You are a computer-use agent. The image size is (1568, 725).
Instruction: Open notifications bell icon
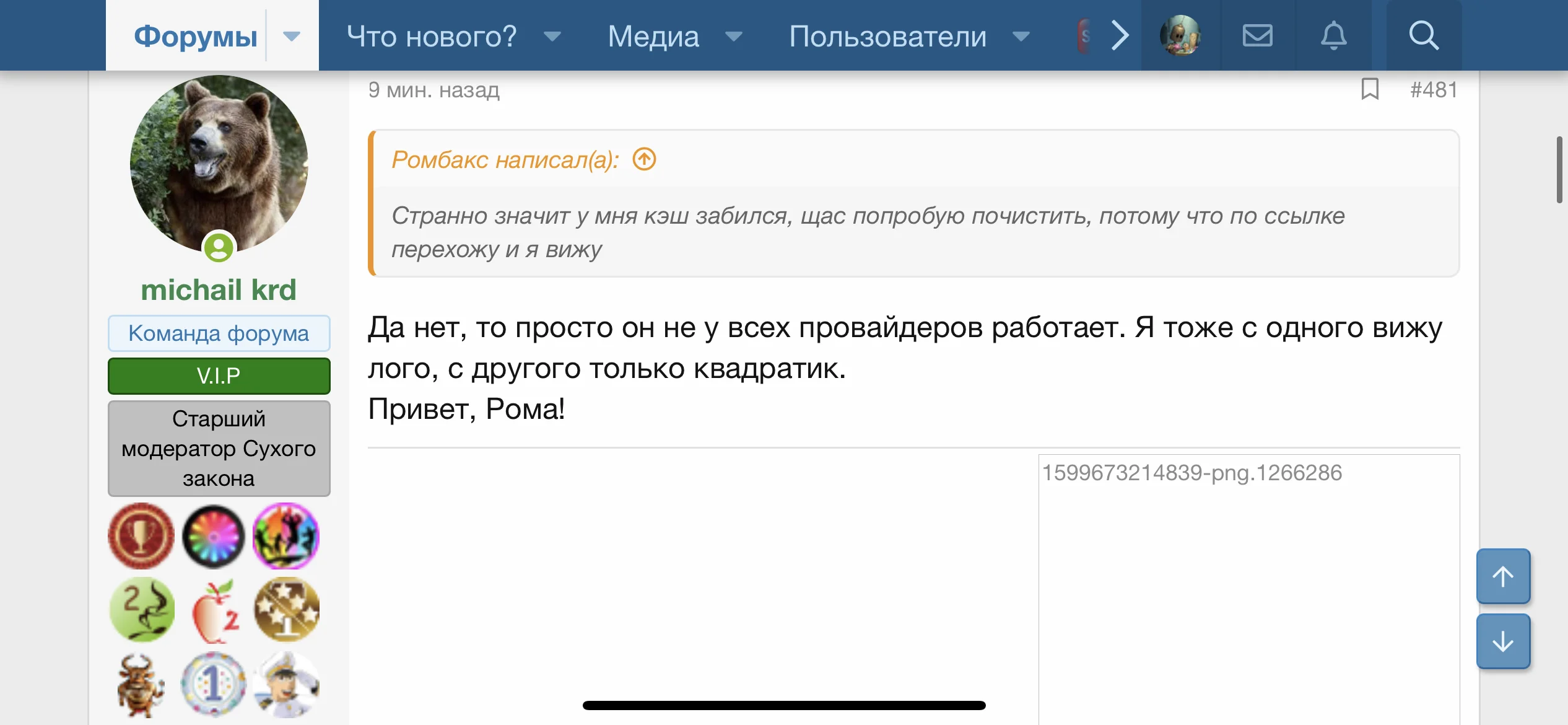(x=1333, y=35)
